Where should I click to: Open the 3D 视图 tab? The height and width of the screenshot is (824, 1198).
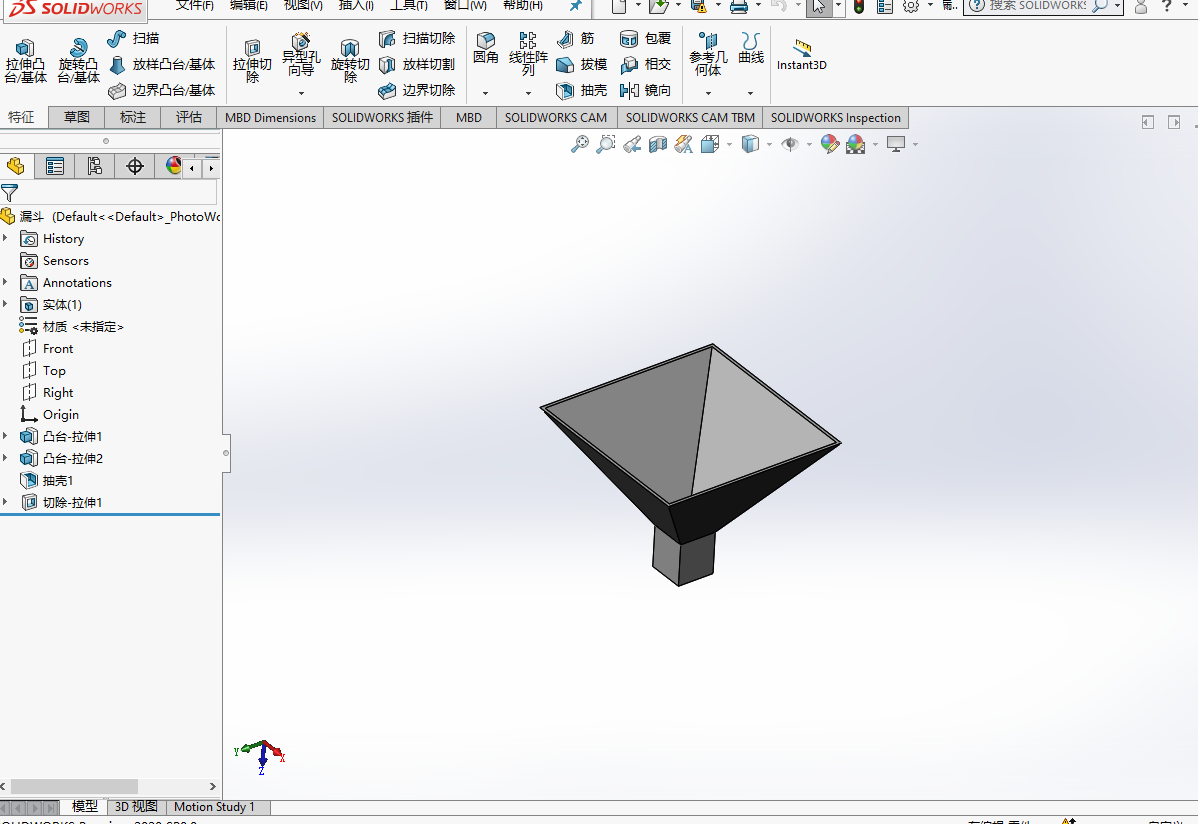(x=136, y=806)
